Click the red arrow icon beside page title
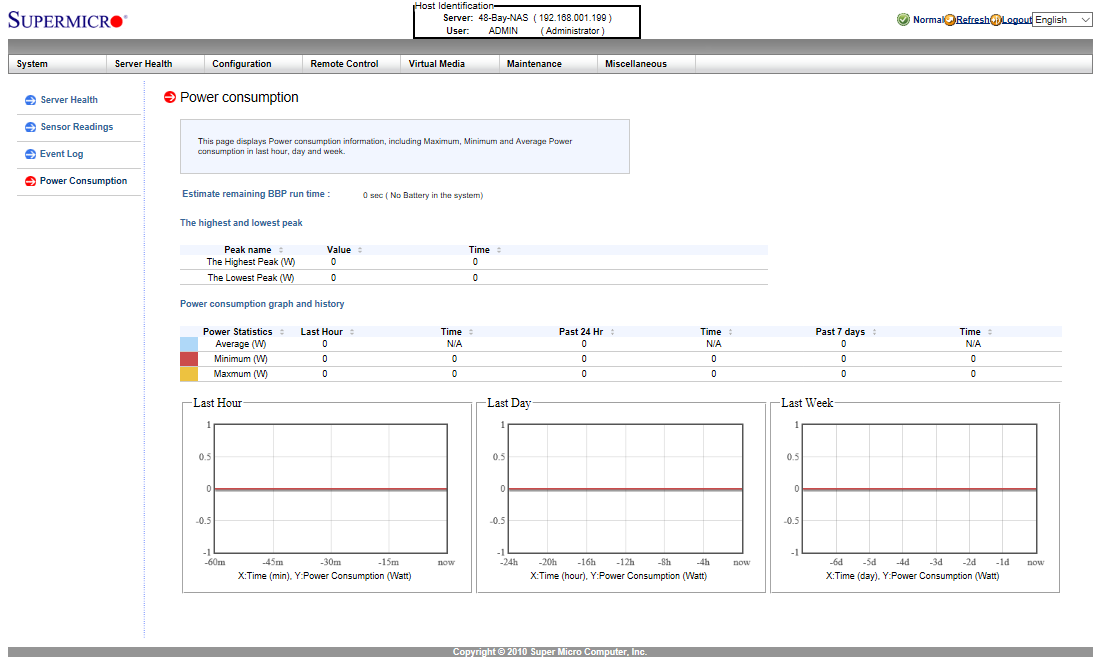 (x=169, y=97)
